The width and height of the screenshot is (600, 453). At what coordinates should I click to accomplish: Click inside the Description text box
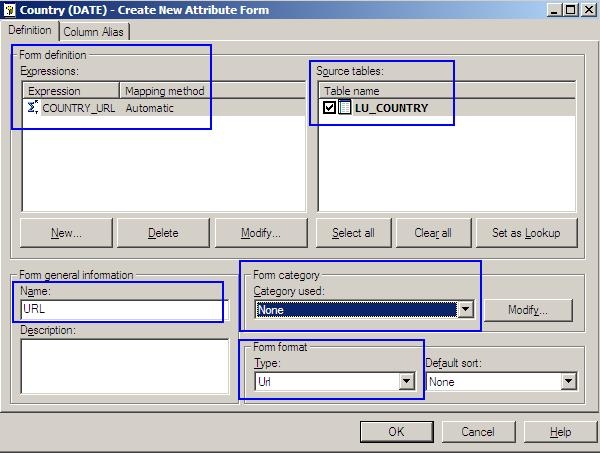point(124,366)
